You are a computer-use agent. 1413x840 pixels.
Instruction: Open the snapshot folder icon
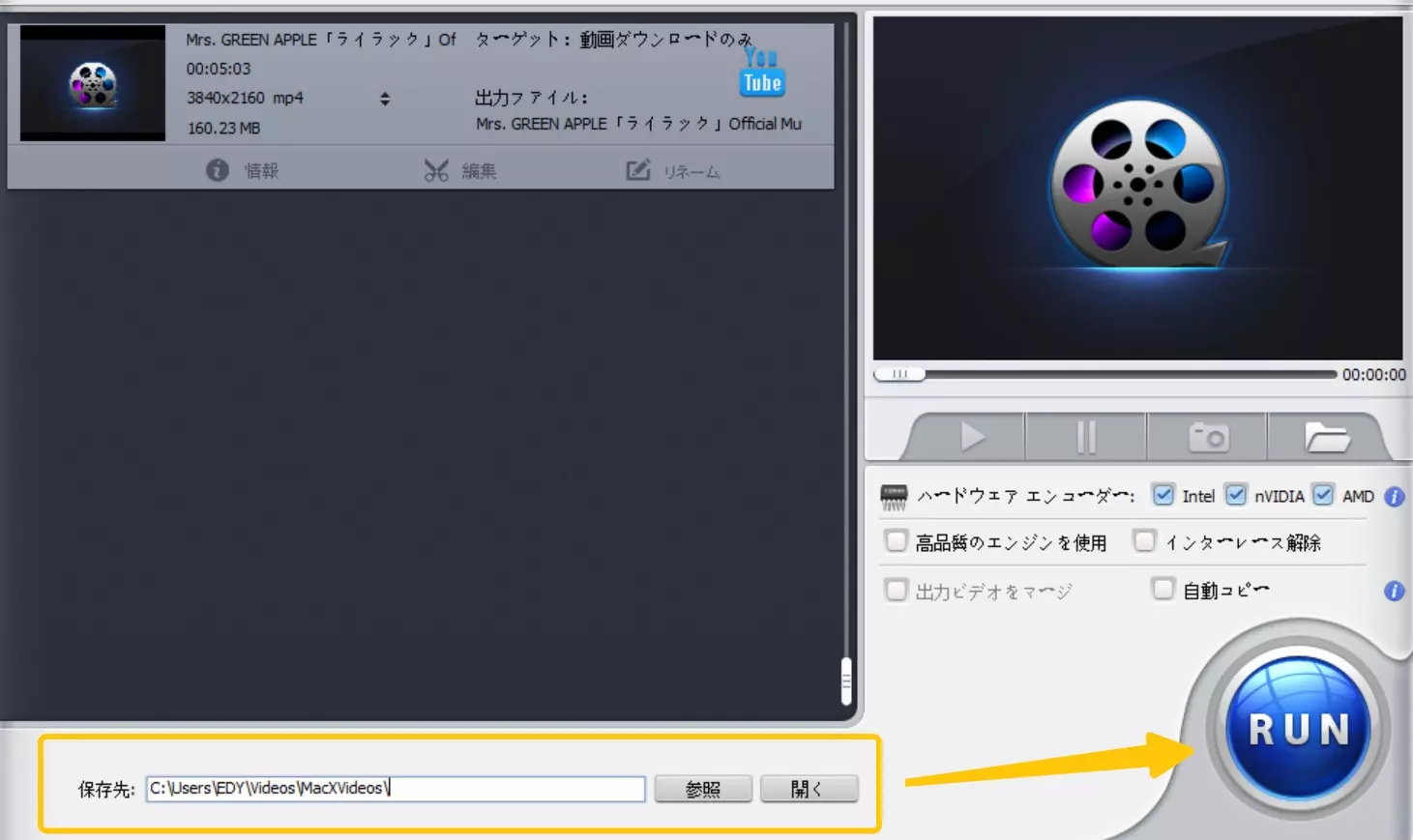coord(1327,437)
